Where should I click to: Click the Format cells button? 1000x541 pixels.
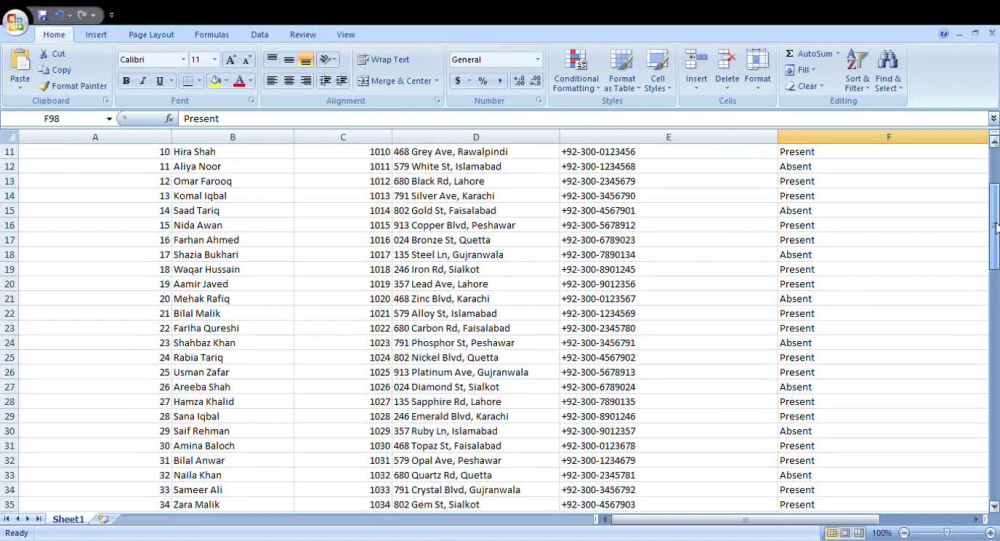(x=757, y=70)
